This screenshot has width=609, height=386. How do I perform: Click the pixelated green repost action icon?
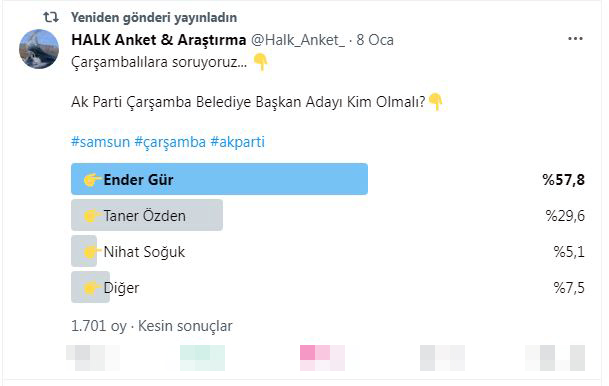[202, 358]
